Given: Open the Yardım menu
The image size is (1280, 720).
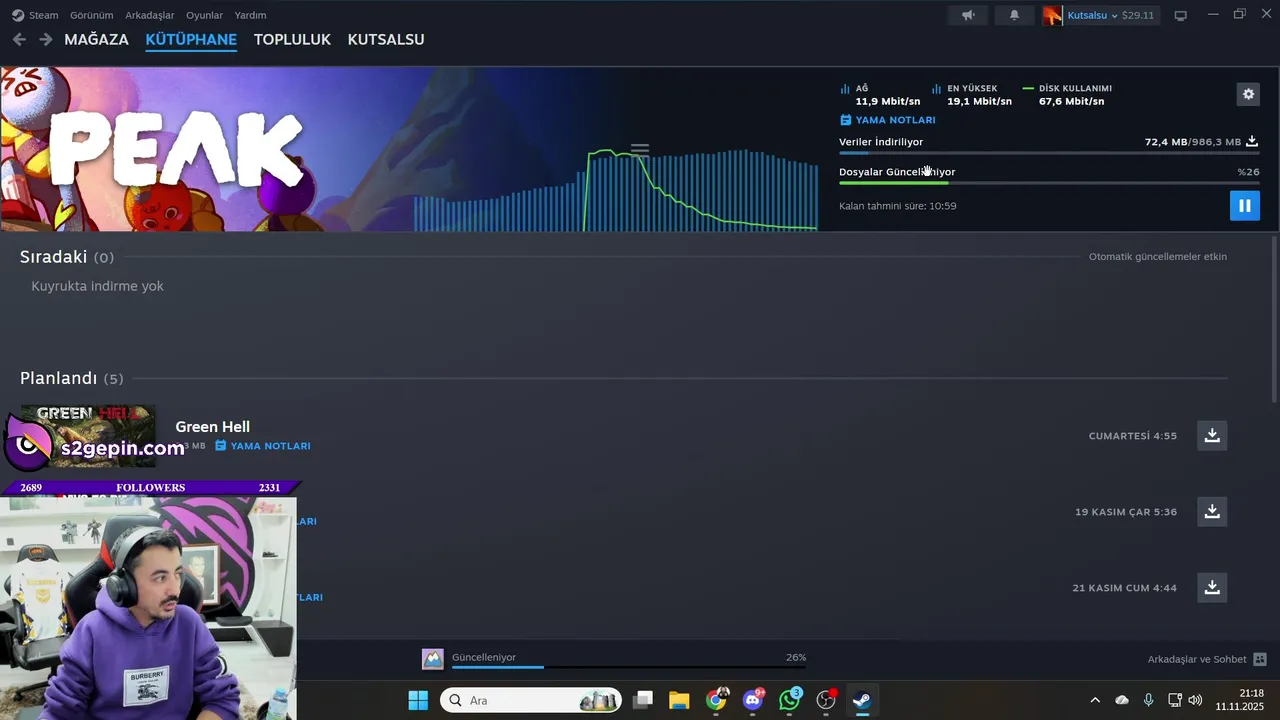Looking at the screenshot, I should pos(250,15).
